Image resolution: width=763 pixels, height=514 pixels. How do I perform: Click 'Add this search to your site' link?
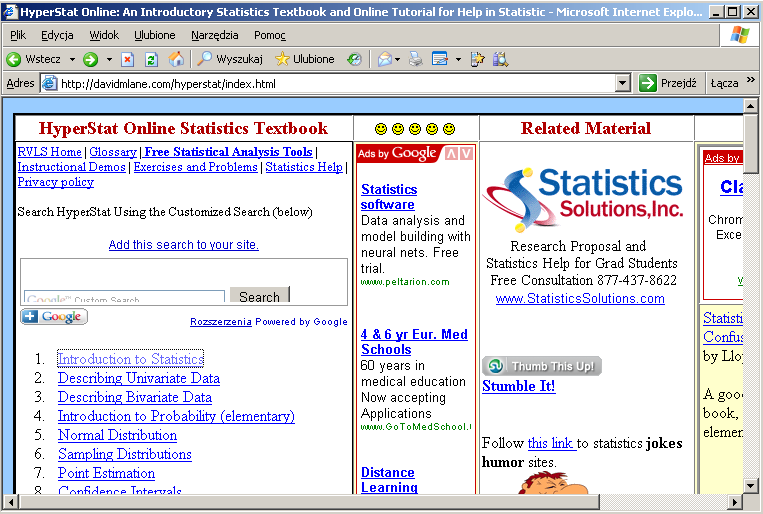click(x=183, y=244)
